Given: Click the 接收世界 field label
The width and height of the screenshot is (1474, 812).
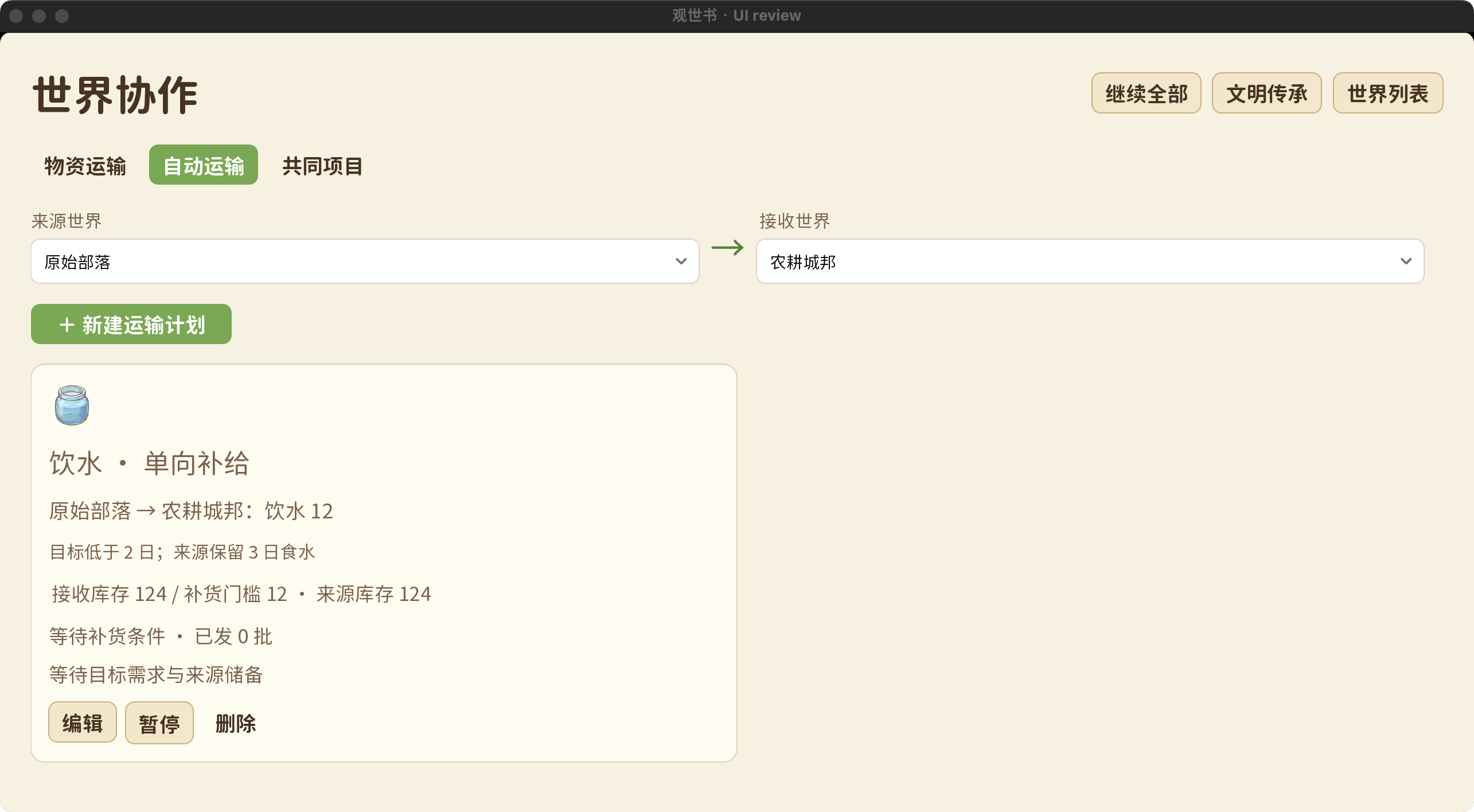Looking at the screenshot, I should coord(794,221).
